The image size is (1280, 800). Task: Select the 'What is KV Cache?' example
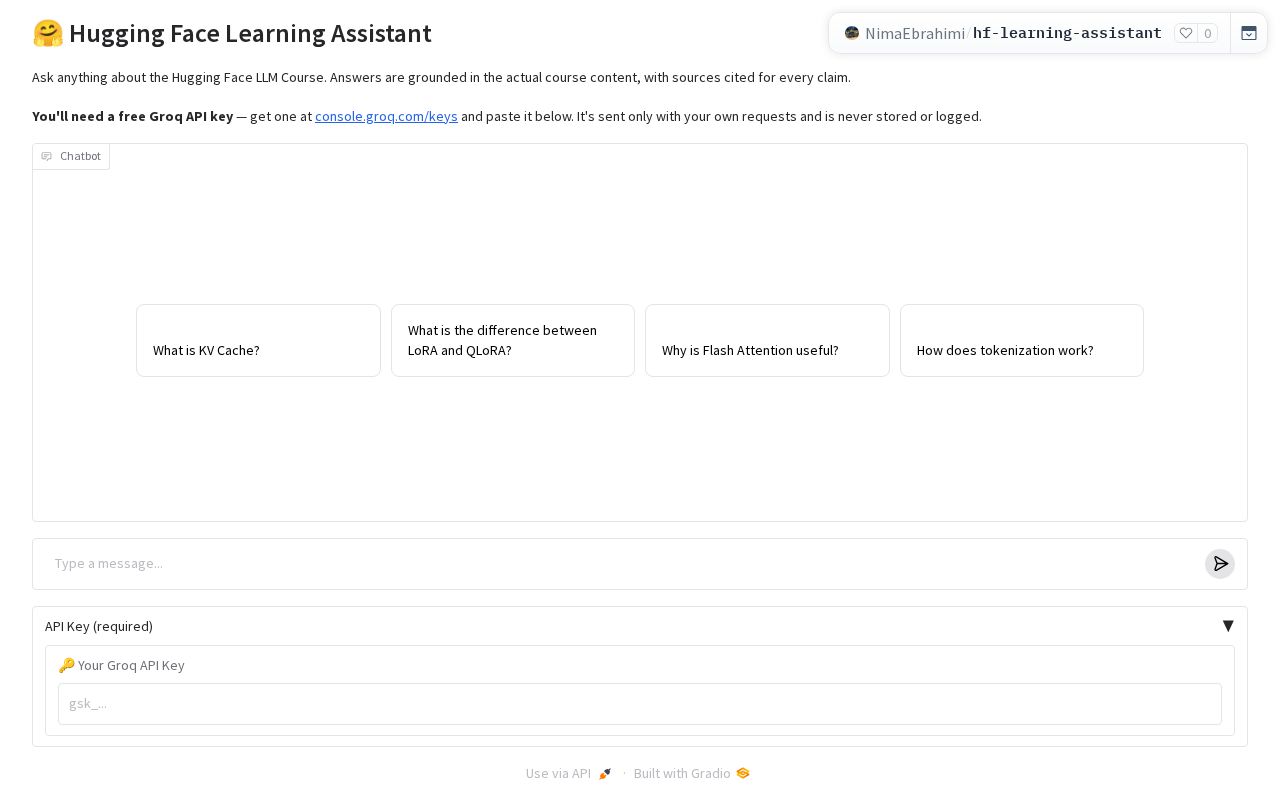tap(258, 340)
